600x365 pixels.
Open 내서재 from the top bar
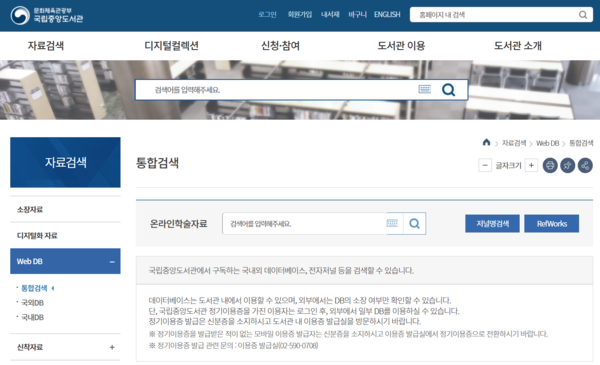point(330,15)
